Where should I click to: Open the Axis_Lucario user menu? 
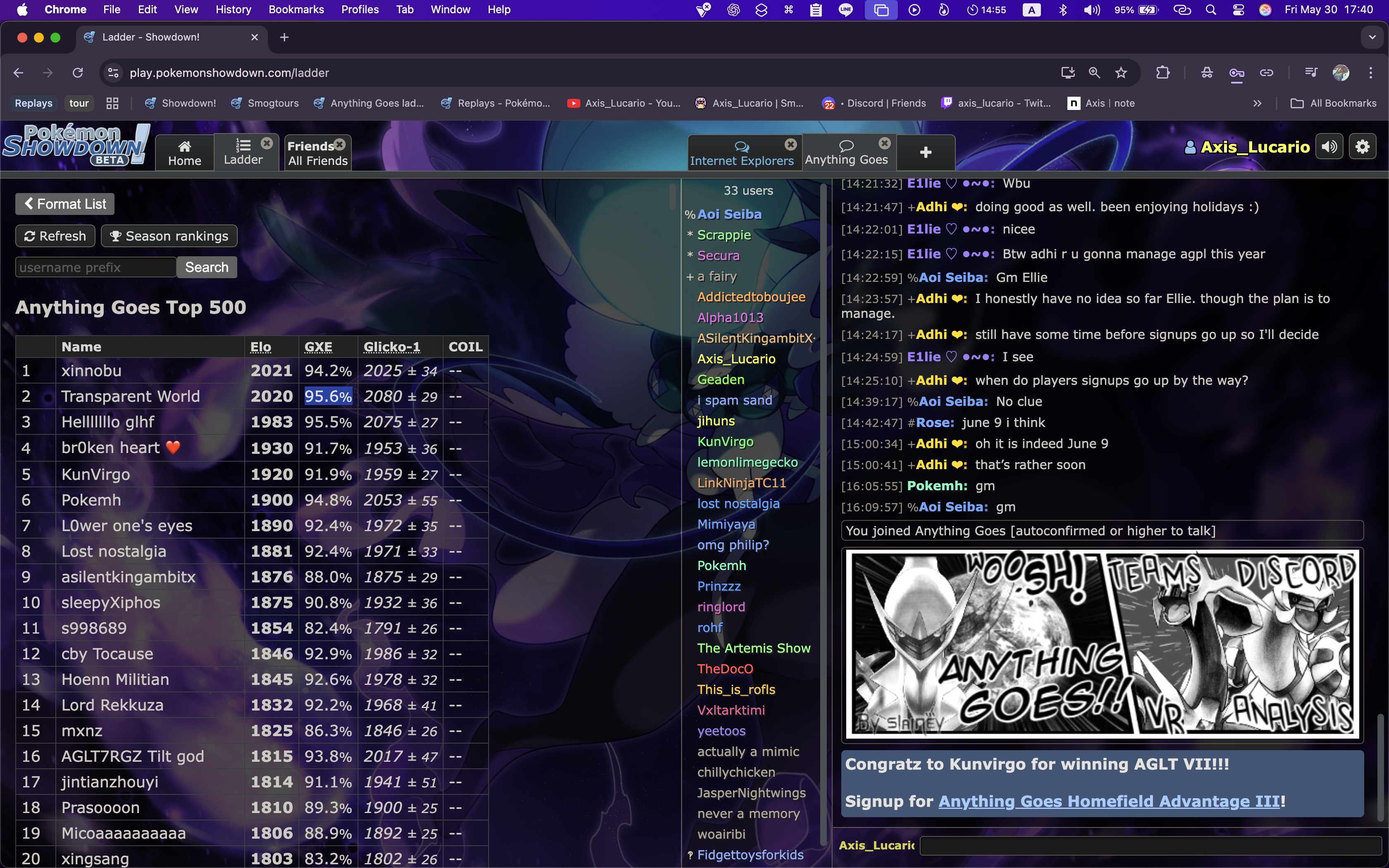(x=1247, y=148)
